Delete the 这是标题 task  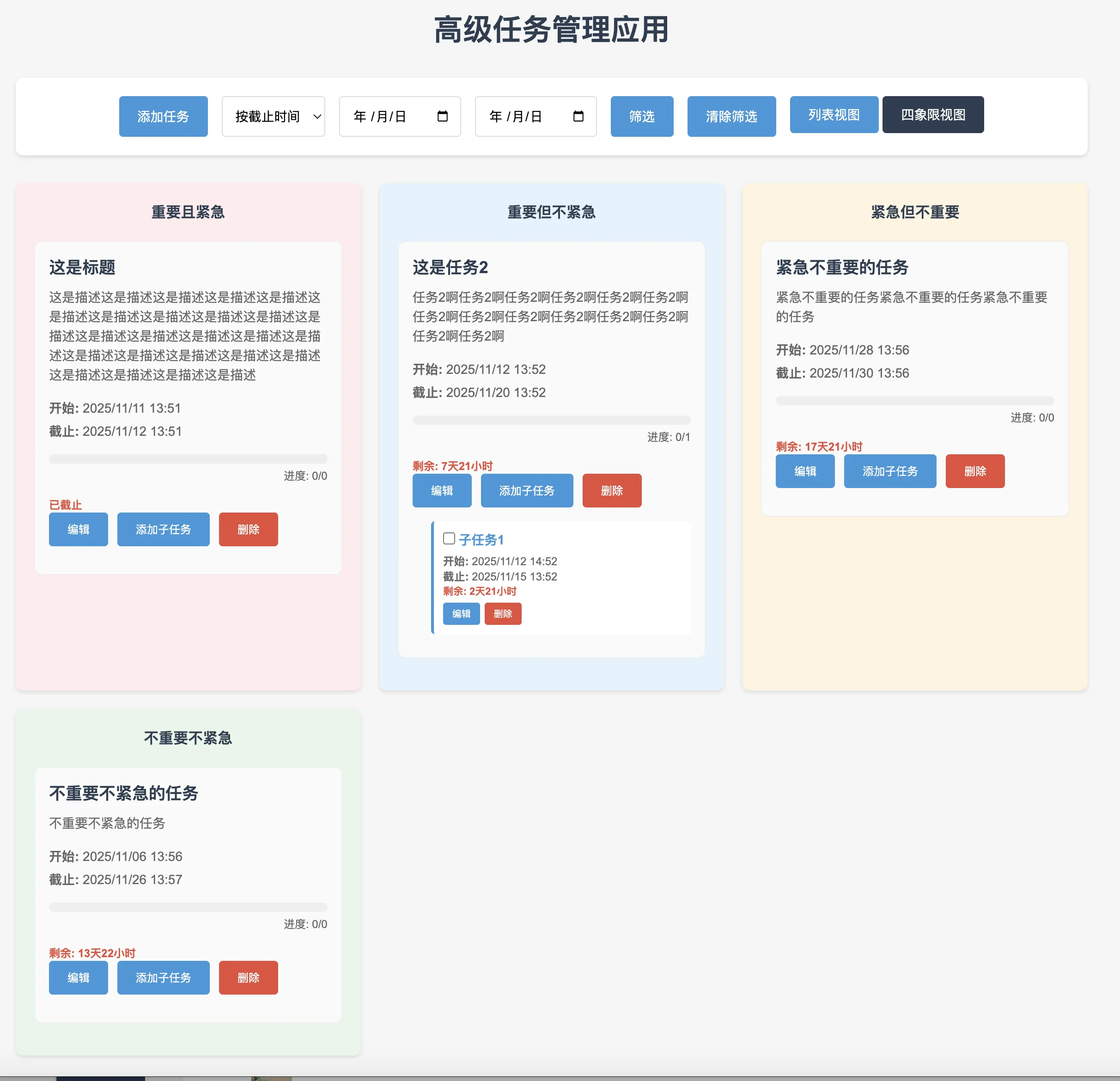coord(248,529)
